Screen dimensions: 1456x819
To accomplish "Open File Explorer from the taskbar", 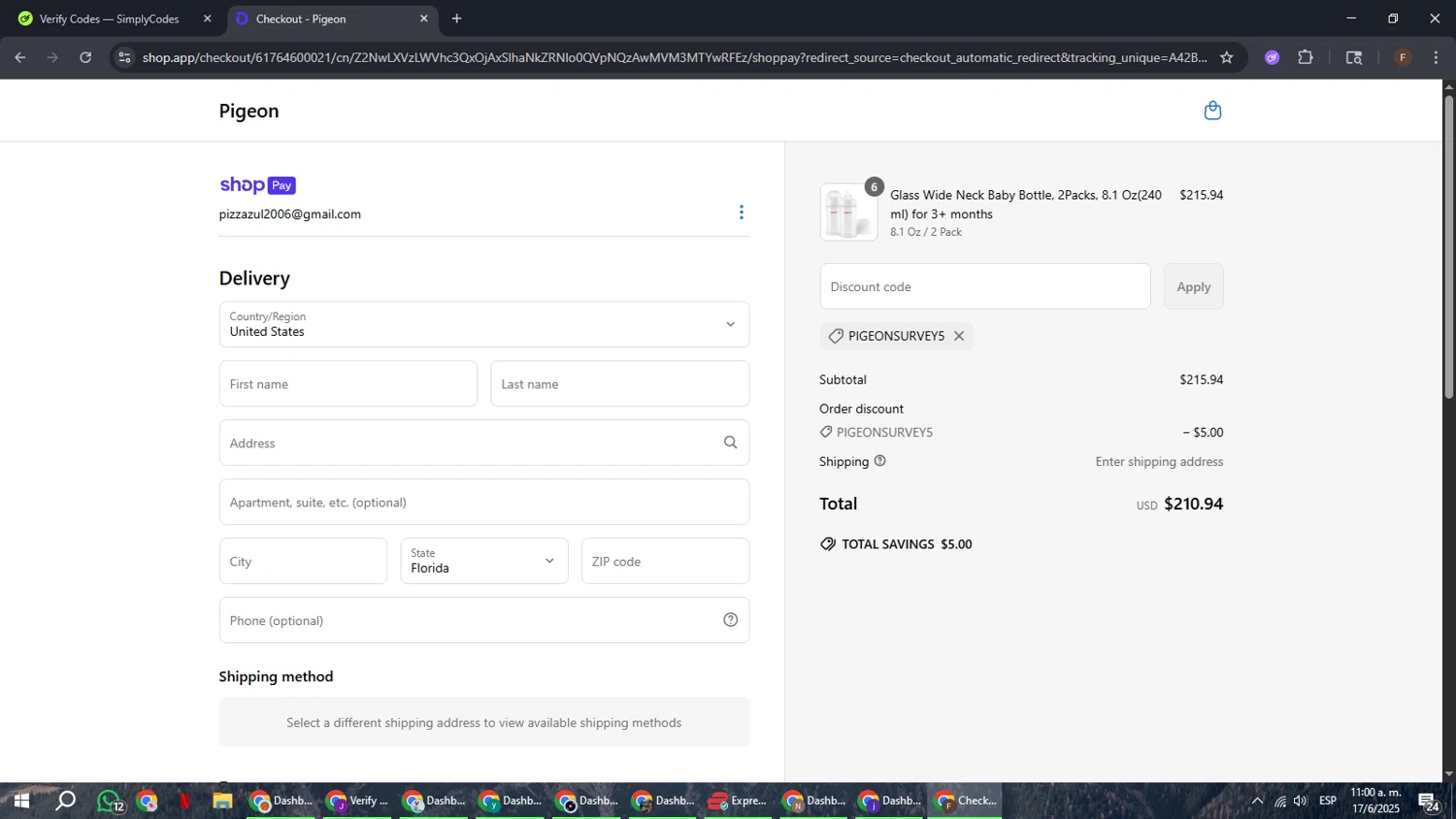I will (222, 802).
